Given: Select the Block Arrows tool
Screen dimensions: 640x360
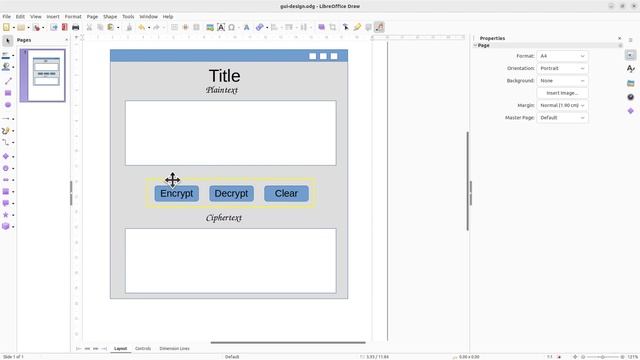Looking at the screenshot, I should [6, 180].
